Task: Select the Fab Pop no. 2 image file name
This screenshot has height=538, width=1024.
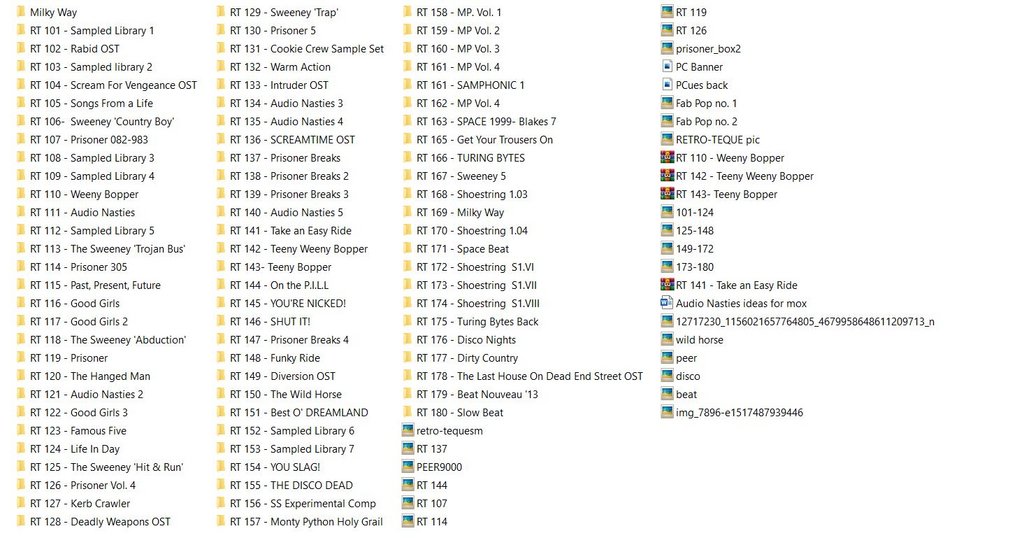Action: pos(707,121)
